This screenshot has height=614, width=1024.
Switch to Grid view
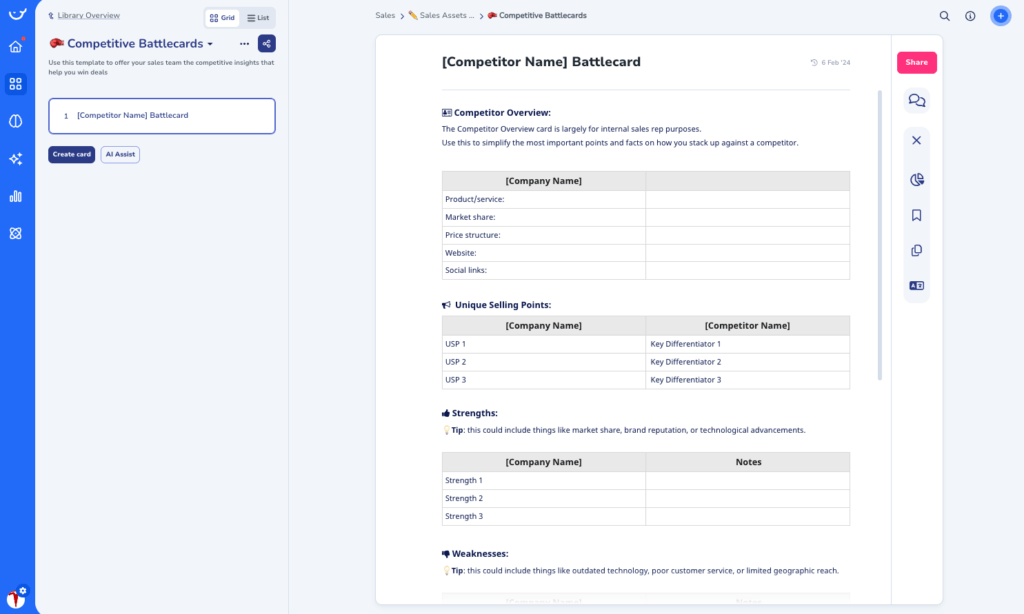pos(222,18)
